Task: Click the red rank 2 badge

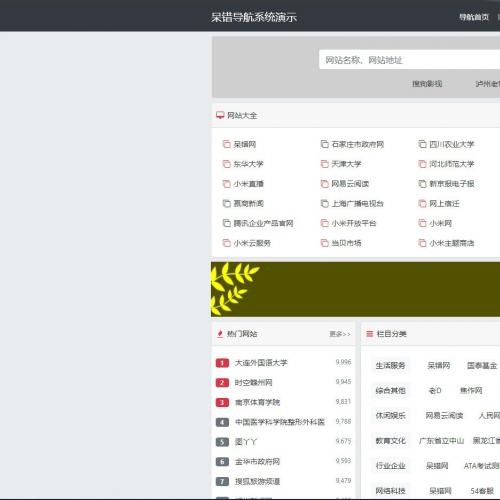Action: pos(222,383)
